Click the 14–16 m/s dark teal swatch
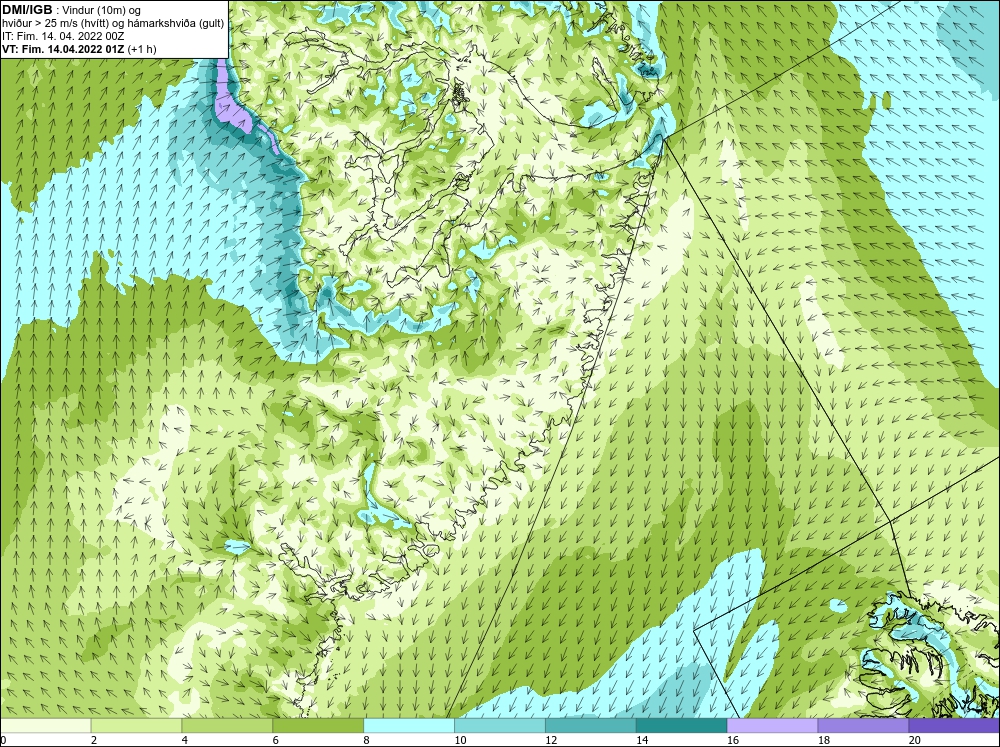 coord(681,726)
